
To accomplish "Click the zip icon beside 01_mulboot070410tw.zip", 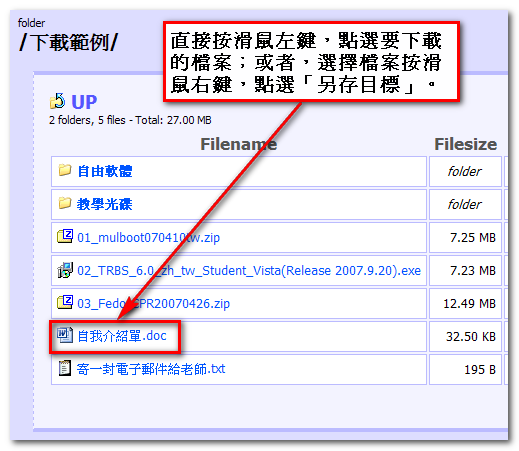I will [x=65, y=236].
